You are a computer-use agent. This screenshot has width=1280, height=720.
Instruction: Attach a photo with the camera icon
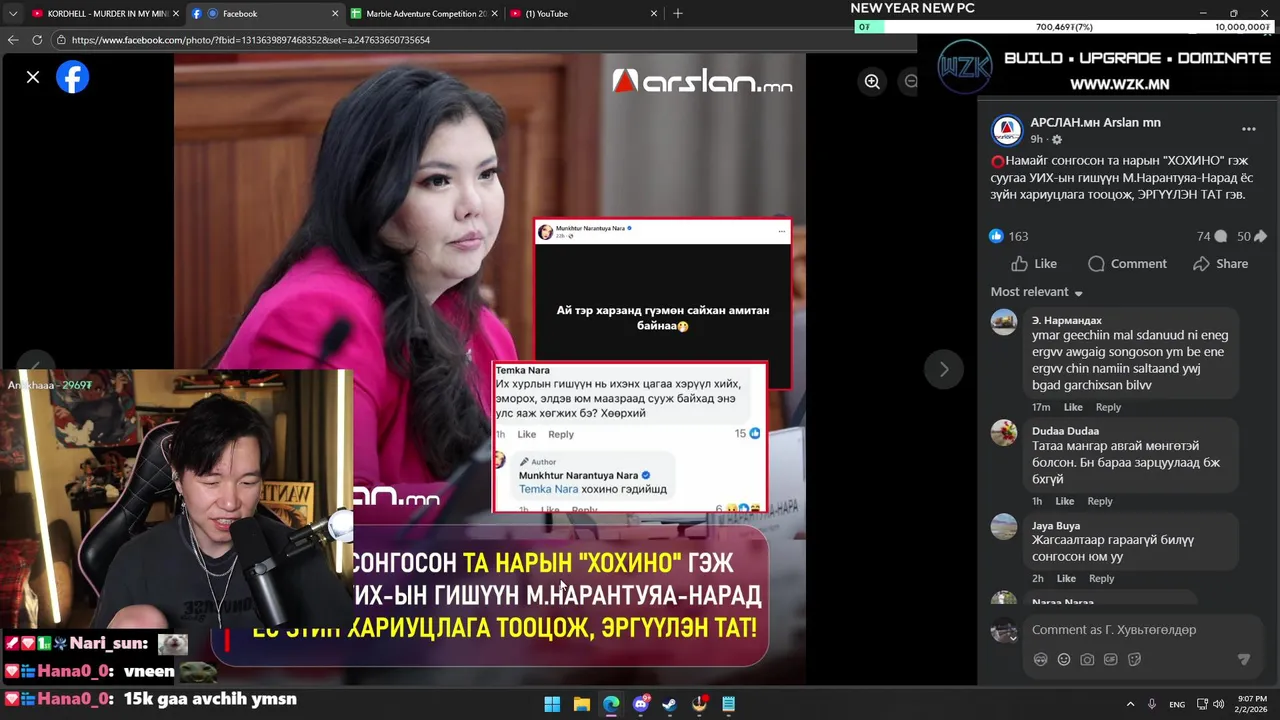pyautogui.click(x=1087, y=660)
